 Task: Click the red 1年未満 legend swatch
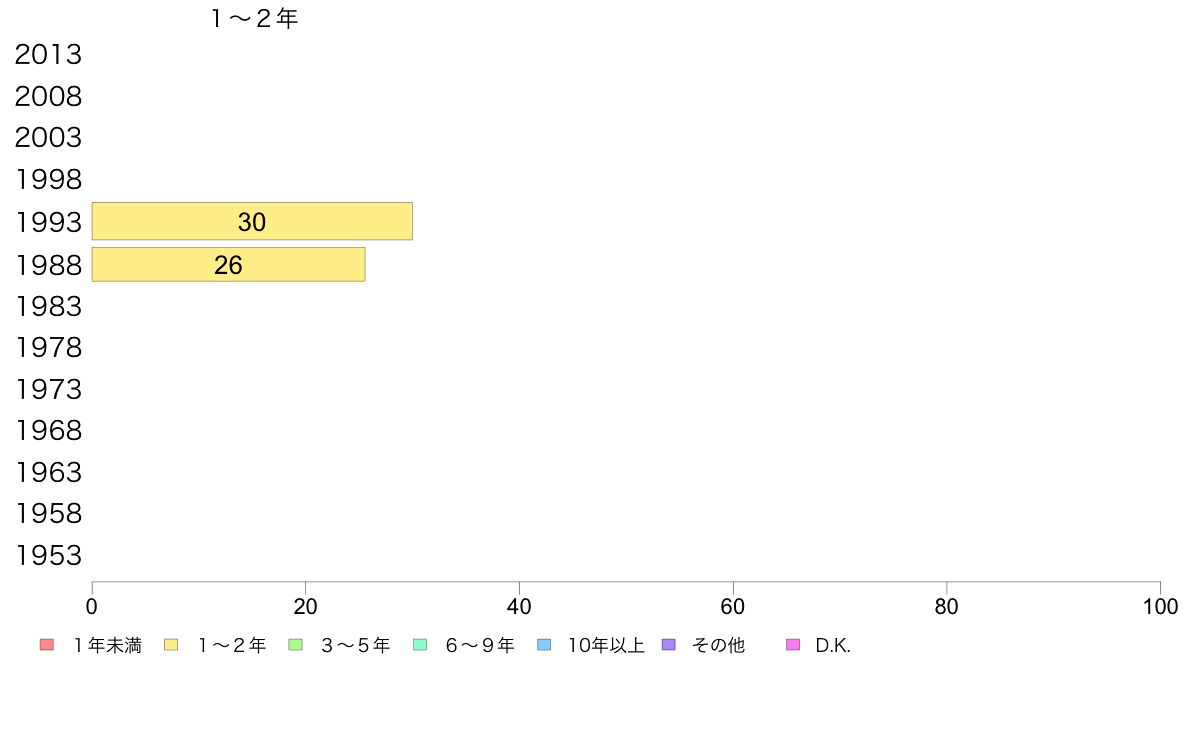[47, 645]
